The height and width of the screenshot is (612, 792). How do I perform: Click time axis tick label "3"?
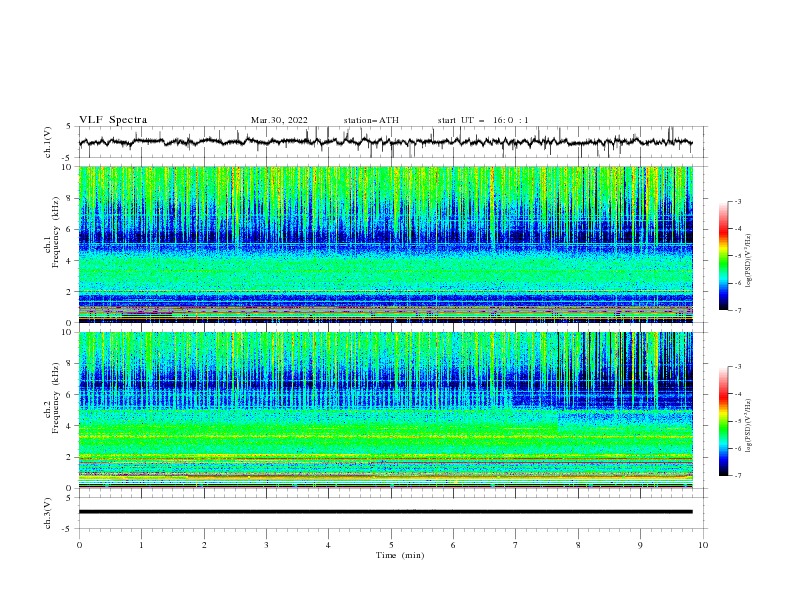click(266, 545)
